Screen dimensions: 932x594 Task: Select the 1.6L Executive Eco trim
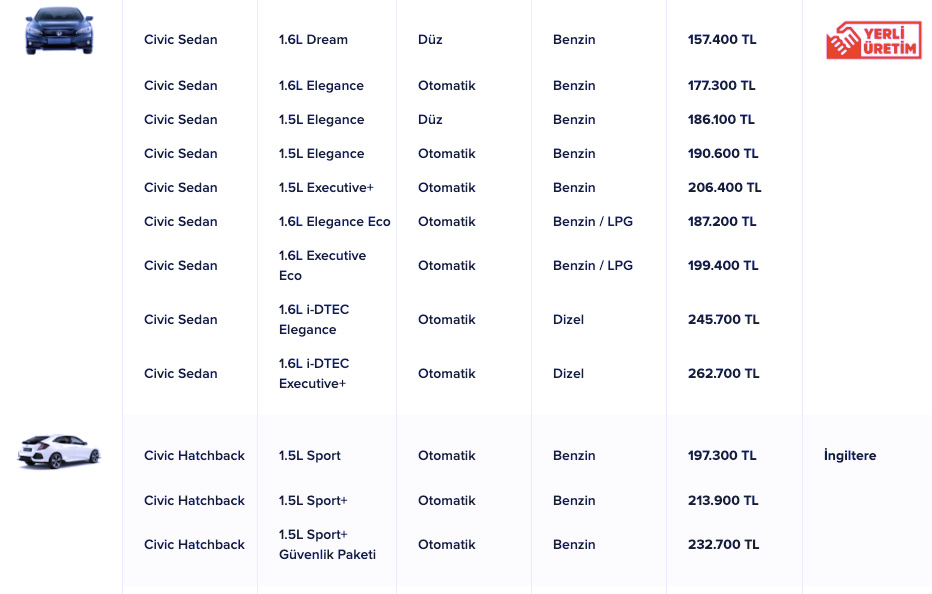(x=322, y=266)
